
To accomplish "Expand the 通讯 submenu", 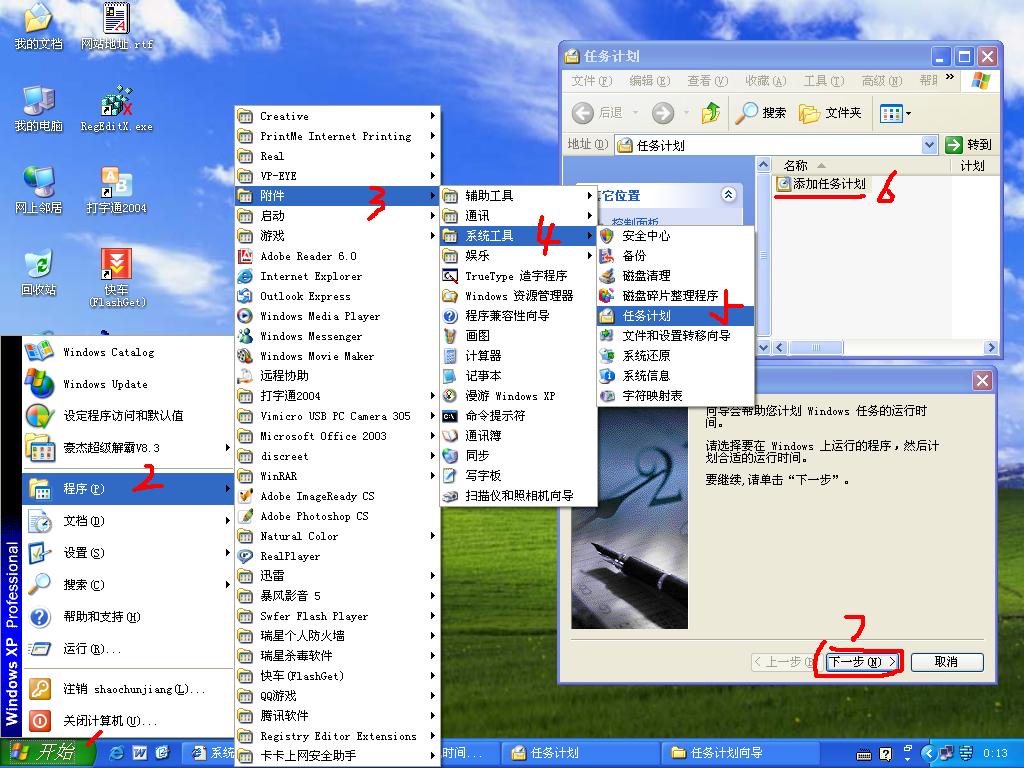I will [519, 216].
